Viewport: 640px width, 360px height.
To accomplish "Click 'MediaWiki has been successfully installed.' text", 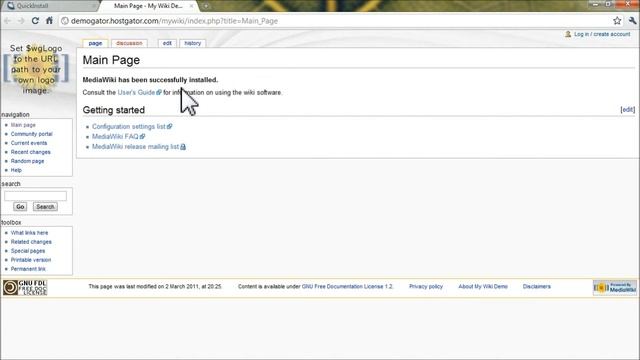I will (150, 80).
